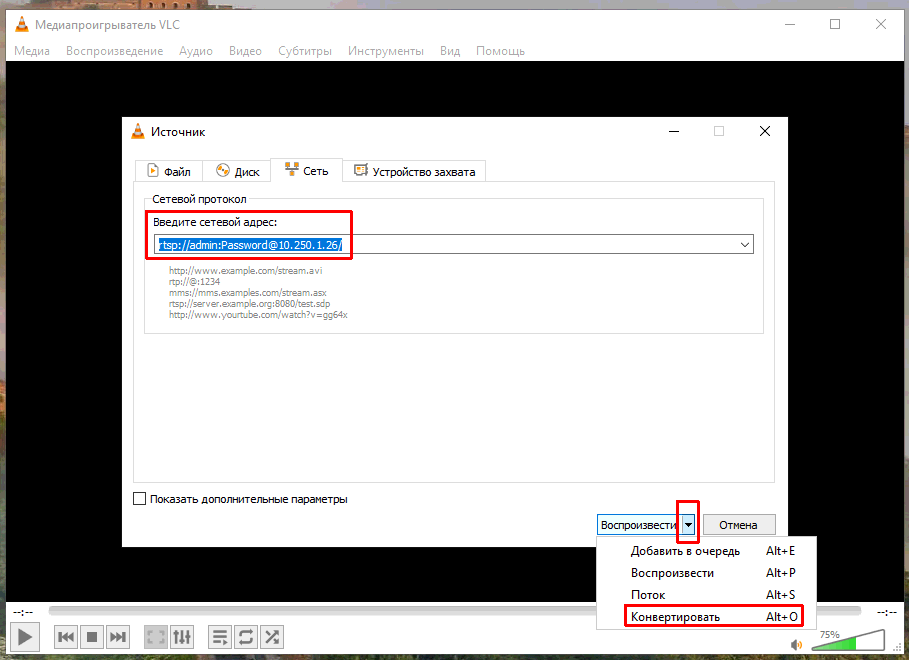Minimize the main VLC window
The image size is (909, 660).
(x=790, y=24)
